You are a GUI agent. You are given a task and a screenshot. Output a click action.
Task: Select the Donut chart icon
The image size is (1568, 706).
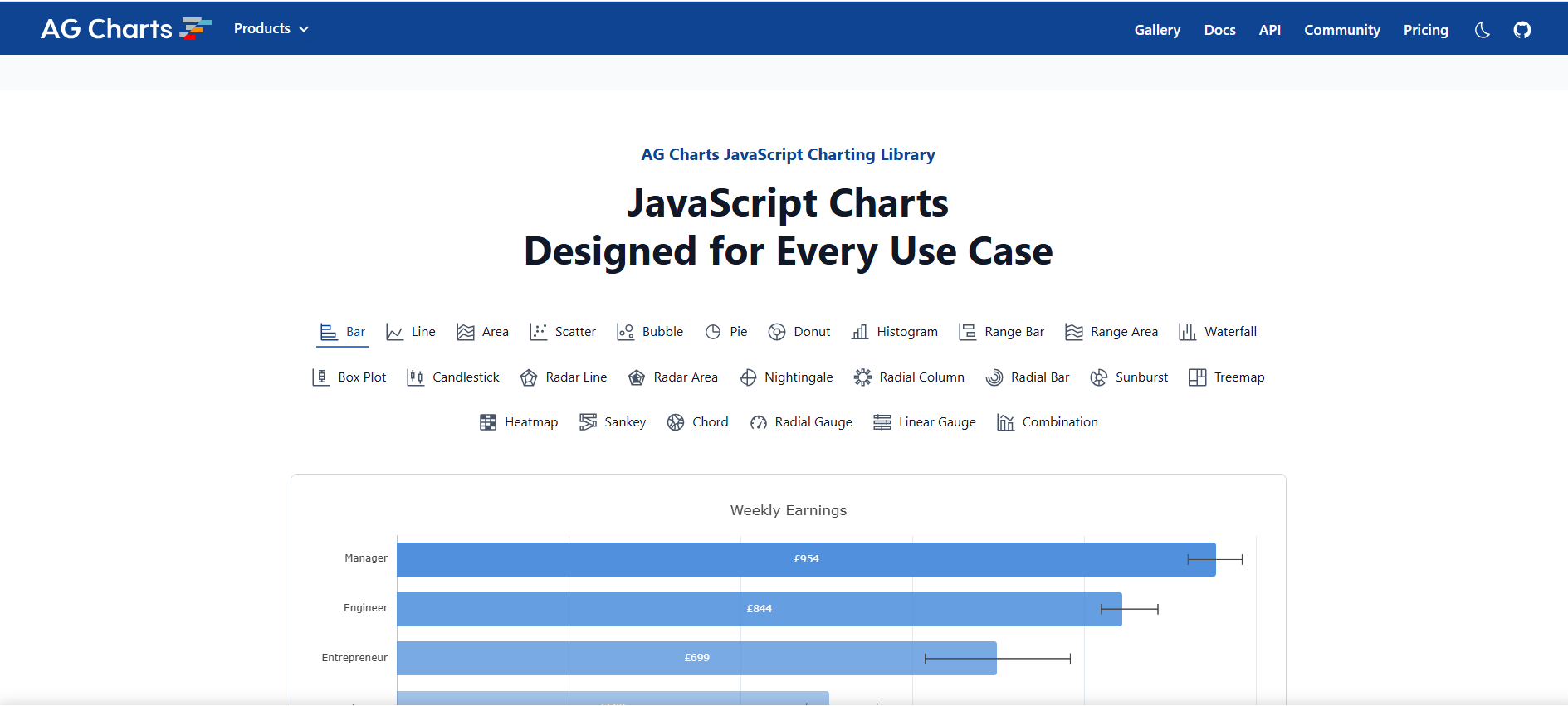point(777,332)
